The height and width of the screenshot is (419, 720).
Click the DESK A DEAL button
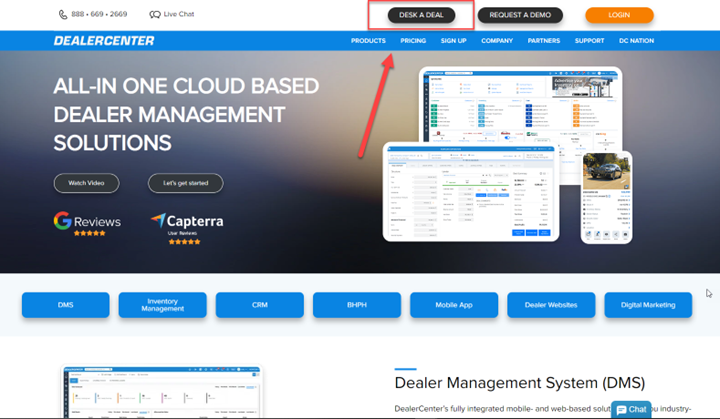coord(421,15)
